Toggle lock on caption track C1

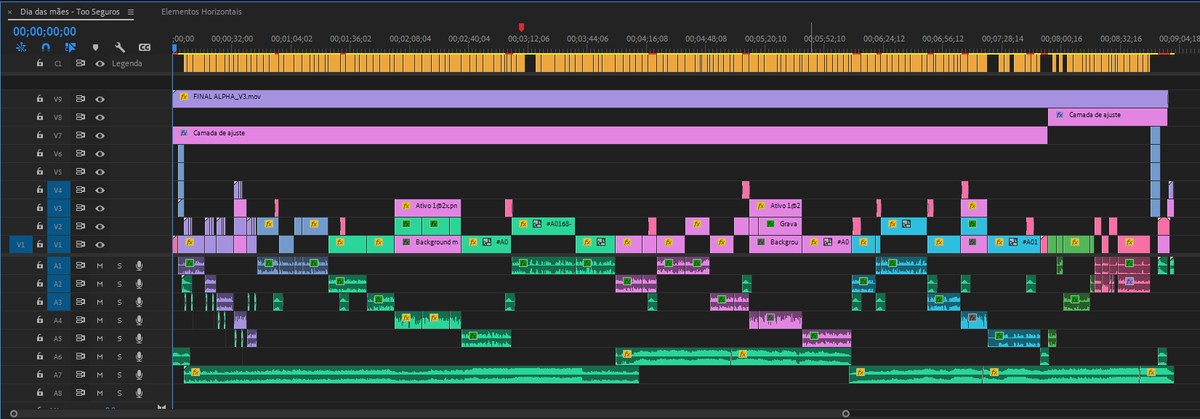[x=40, y=63]
